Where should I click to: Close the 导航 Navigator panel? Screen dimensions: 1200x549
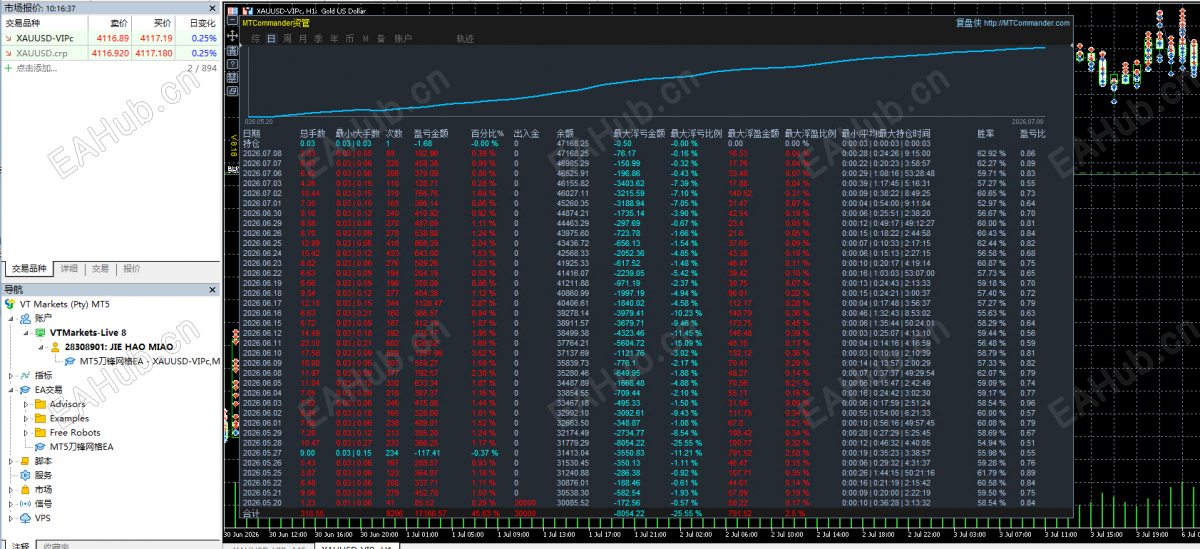pos(212,289)
